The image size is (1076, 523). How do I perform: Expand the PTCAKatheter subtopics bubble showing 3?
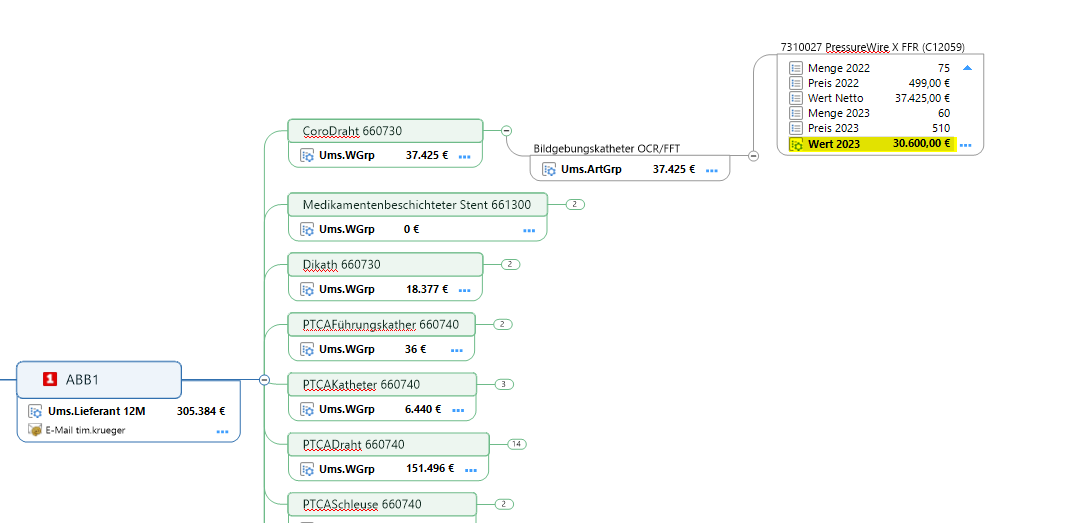pos(504,384)
